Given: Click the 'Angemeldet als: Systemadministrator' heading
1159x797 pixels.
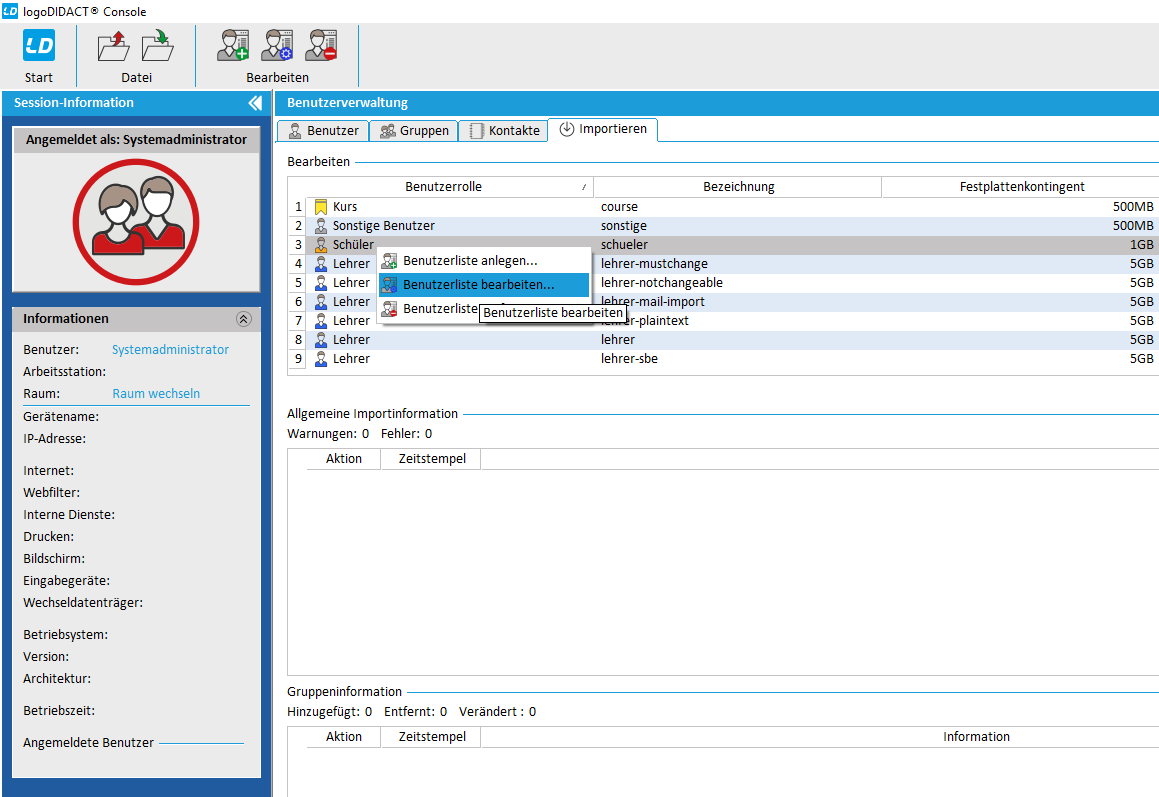Looking at the screenshot, I should (136, 140).
